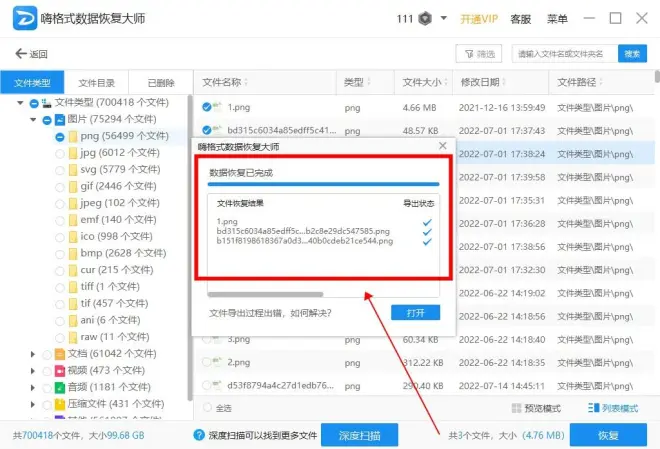
Task: Click the 1.png image file icon
Action: pyautogui.click(x=218, y=106)
